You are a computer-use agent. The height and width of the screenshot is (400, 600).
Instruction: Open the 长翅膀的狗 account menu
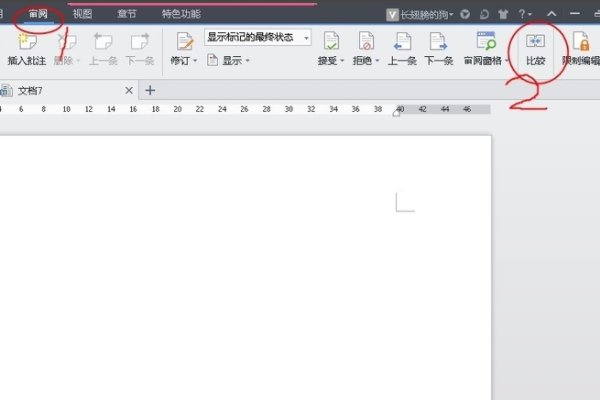coord(420,15)
